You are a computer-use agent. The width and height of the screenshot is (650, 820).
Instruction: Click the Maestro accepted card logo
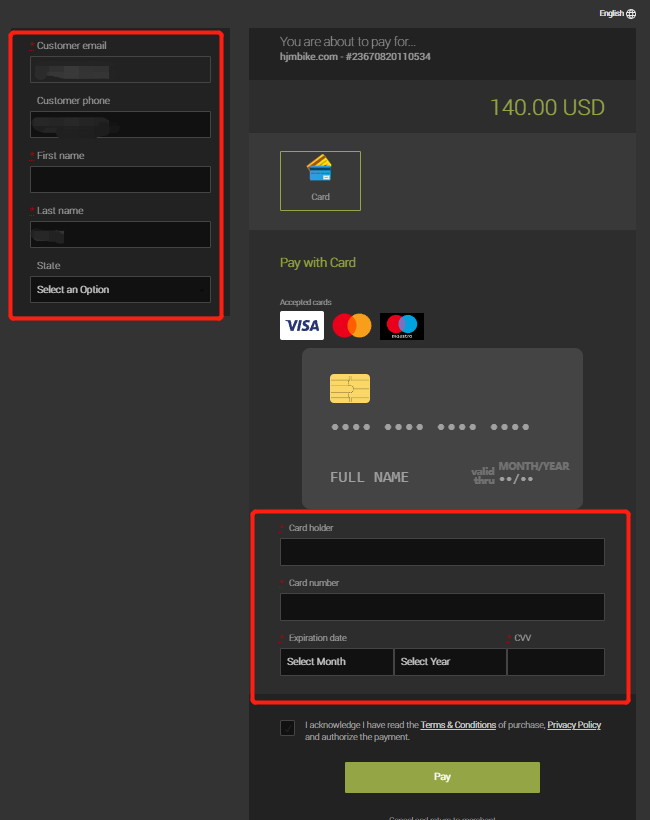(402, 326)
